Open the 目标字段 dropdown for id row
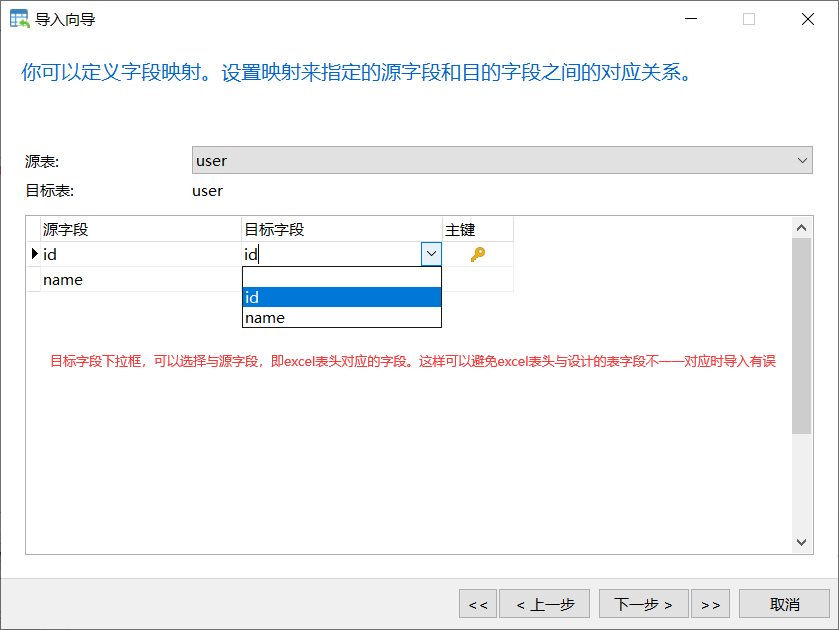Screen dimensions: 839x630 pyautogui.click(x=430, y=254)
